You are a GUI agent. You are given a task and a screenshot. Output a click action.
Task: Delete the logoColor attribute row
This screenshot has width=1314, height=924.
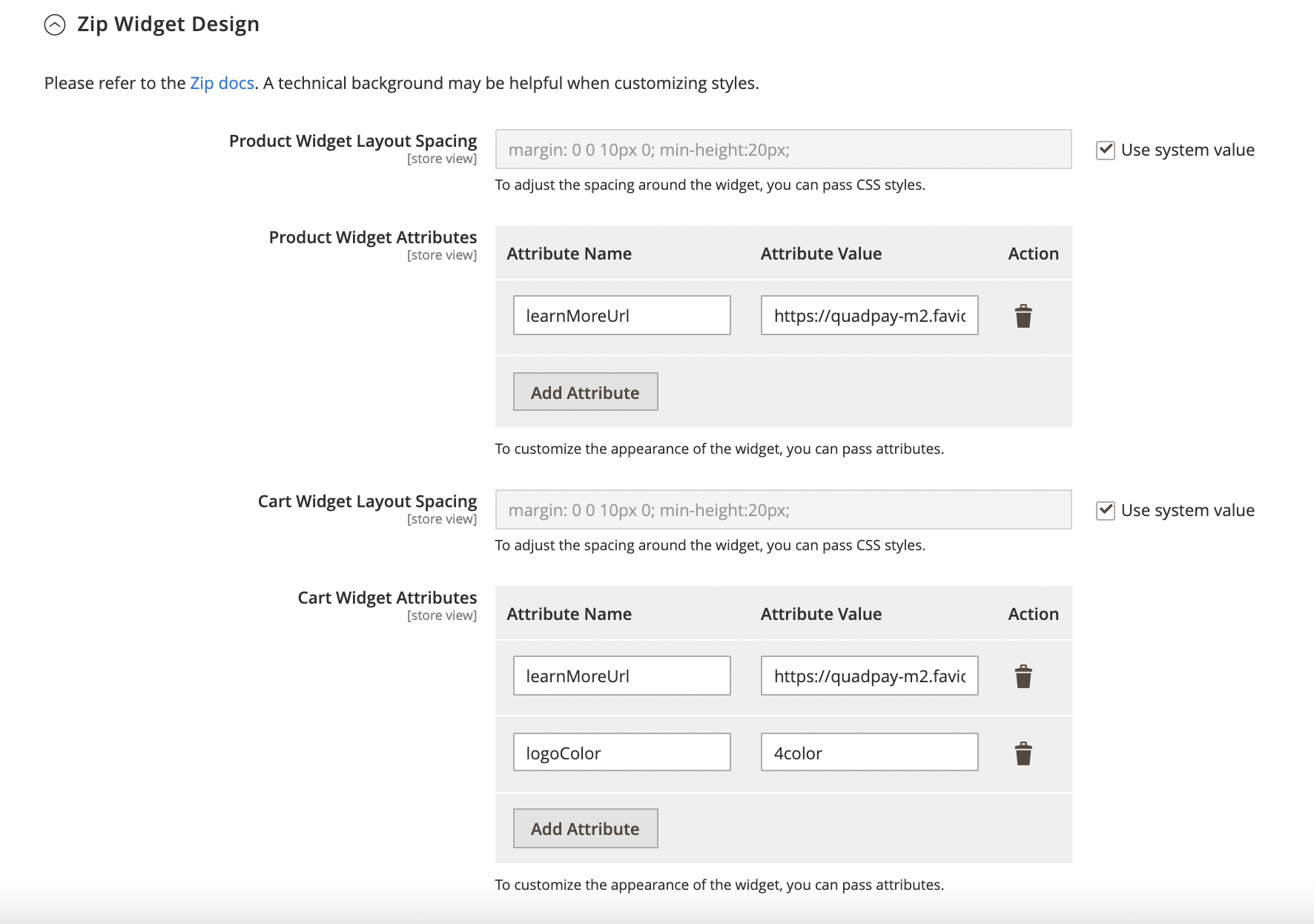1023,753
